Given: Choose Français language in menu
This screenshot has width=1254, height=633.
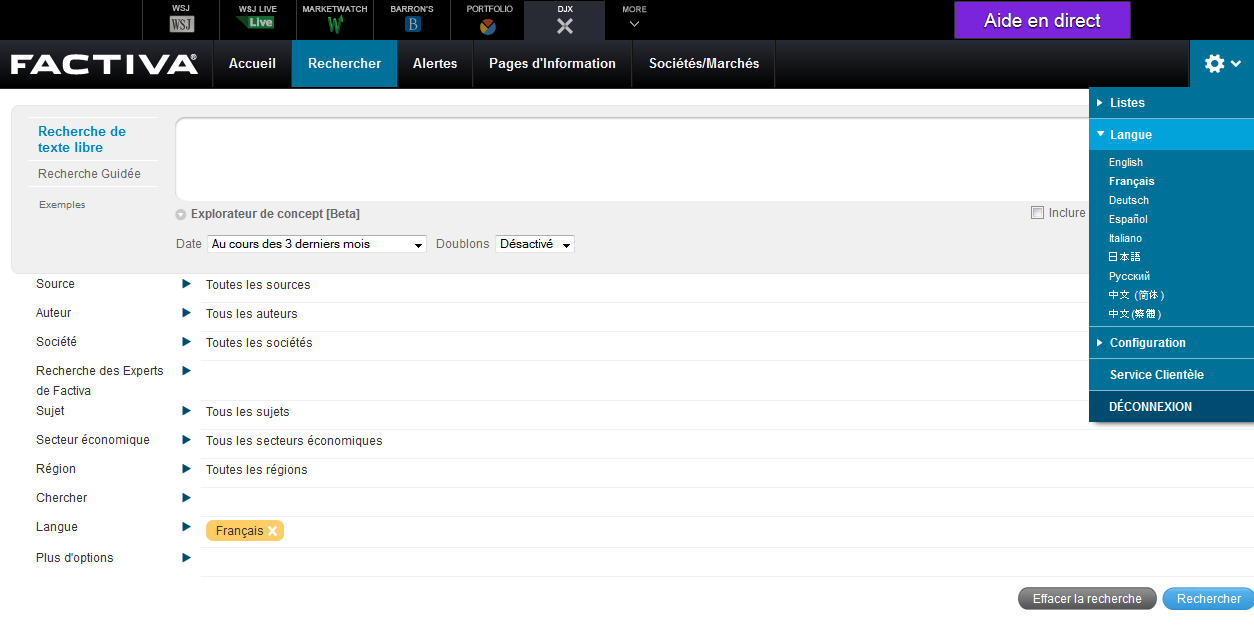Looking at the screenshot, I should (1132, 181).
